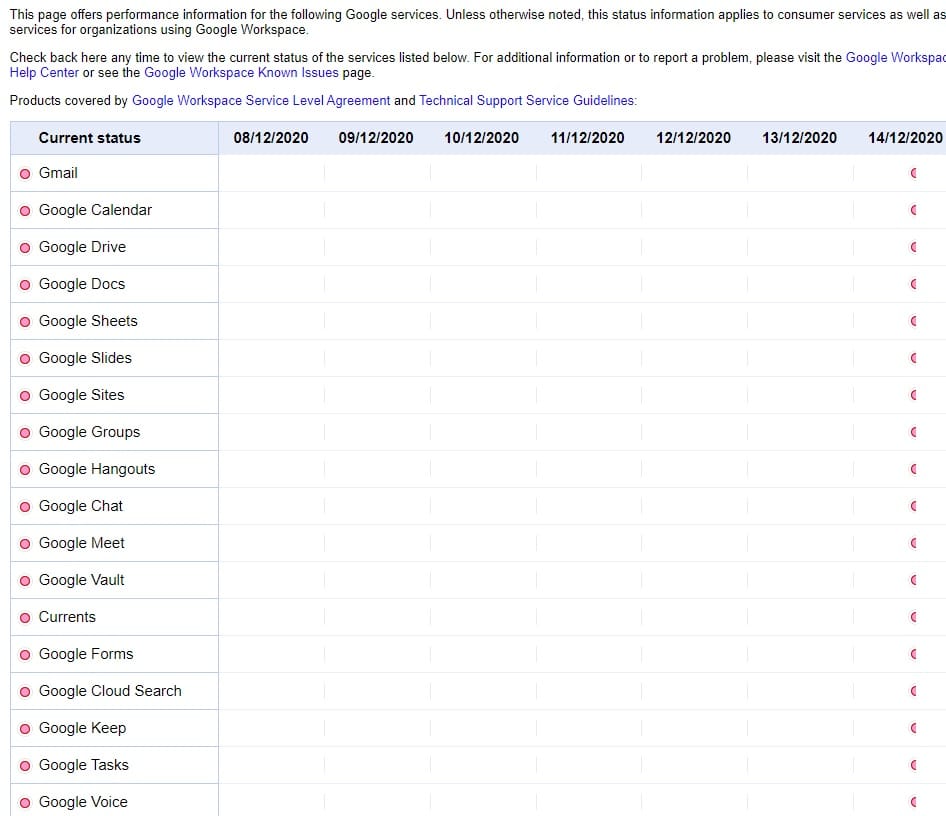Select the Google Keep service name

pos(82,728)
